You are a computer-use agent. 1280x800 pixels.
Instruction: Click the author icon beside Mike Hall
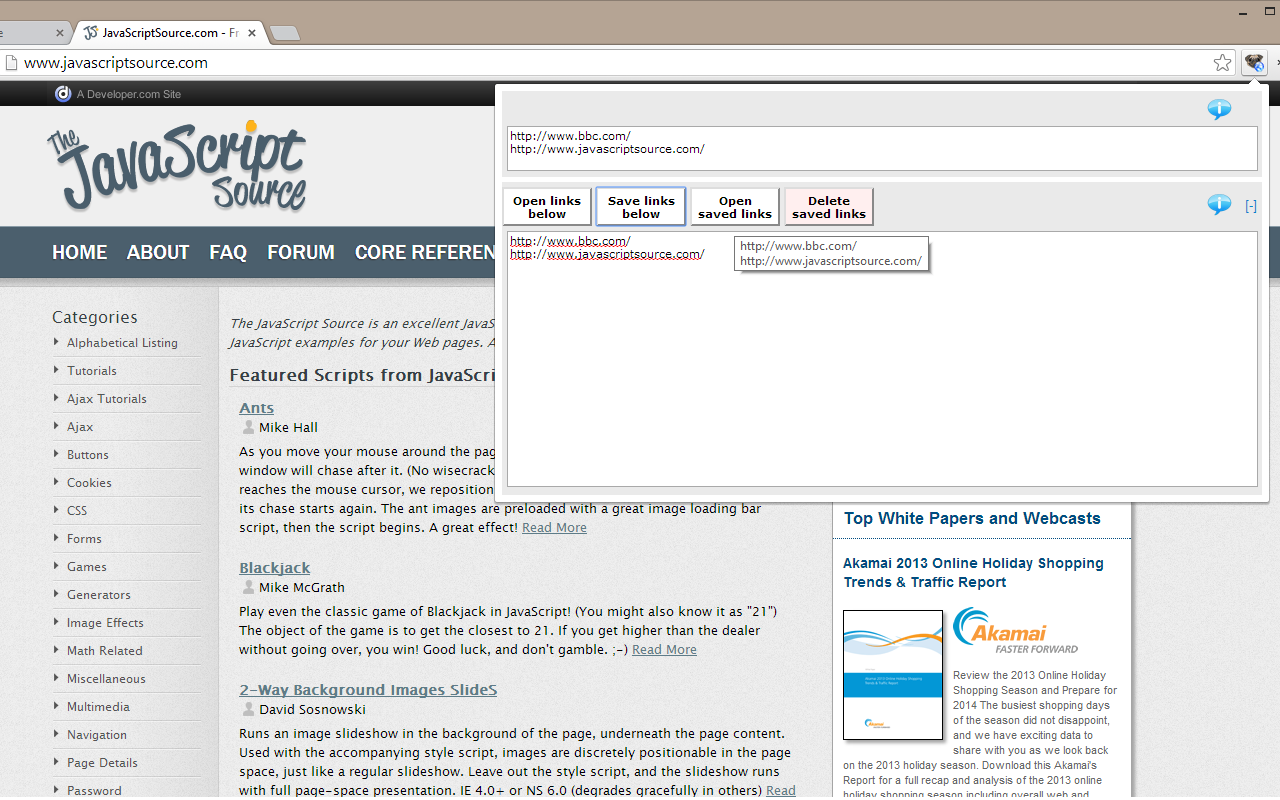coord(248,427)
